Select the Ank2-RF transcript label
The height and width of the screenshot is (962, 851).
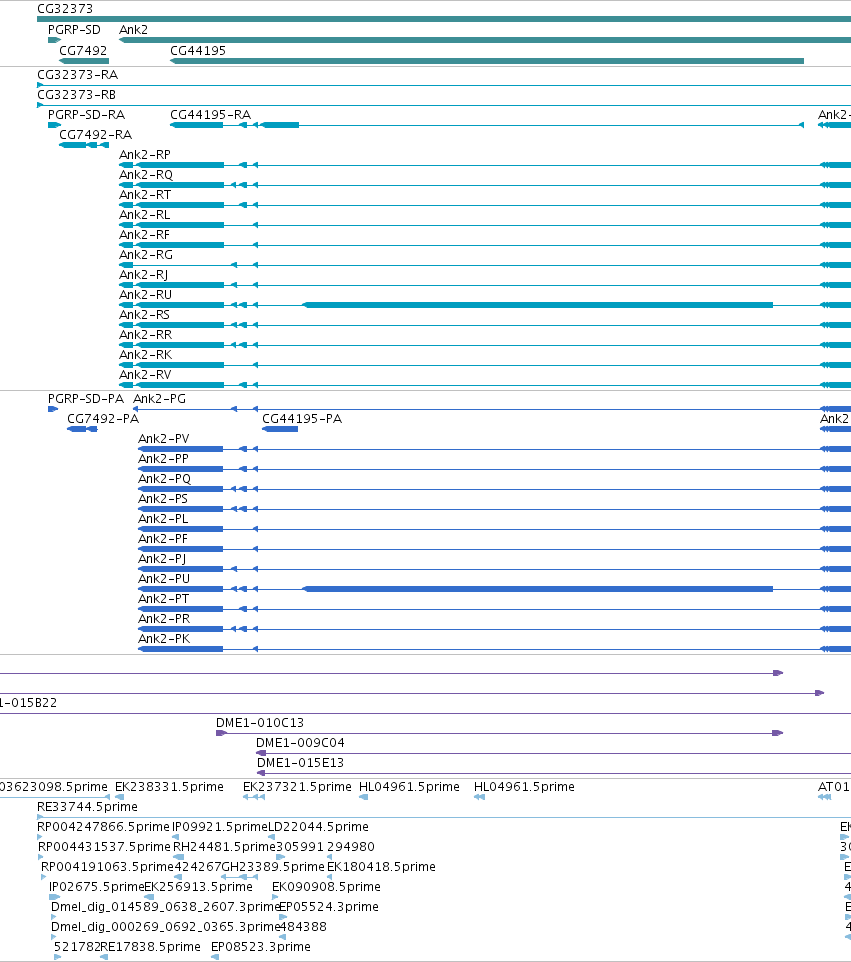coord(144,235)
